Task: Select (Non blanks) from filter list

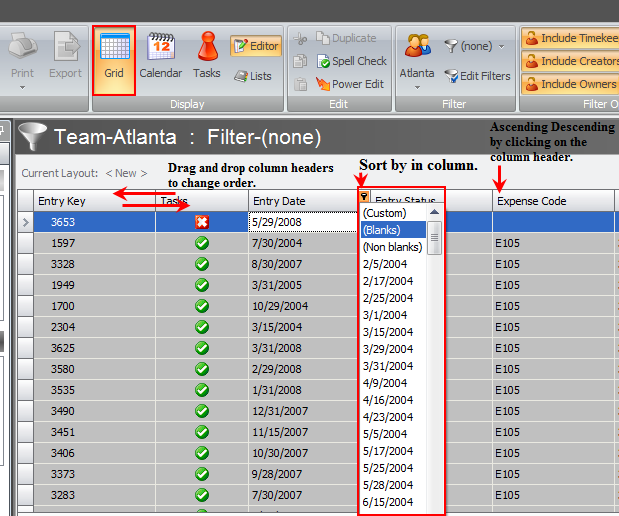Action: click(393, 247)
